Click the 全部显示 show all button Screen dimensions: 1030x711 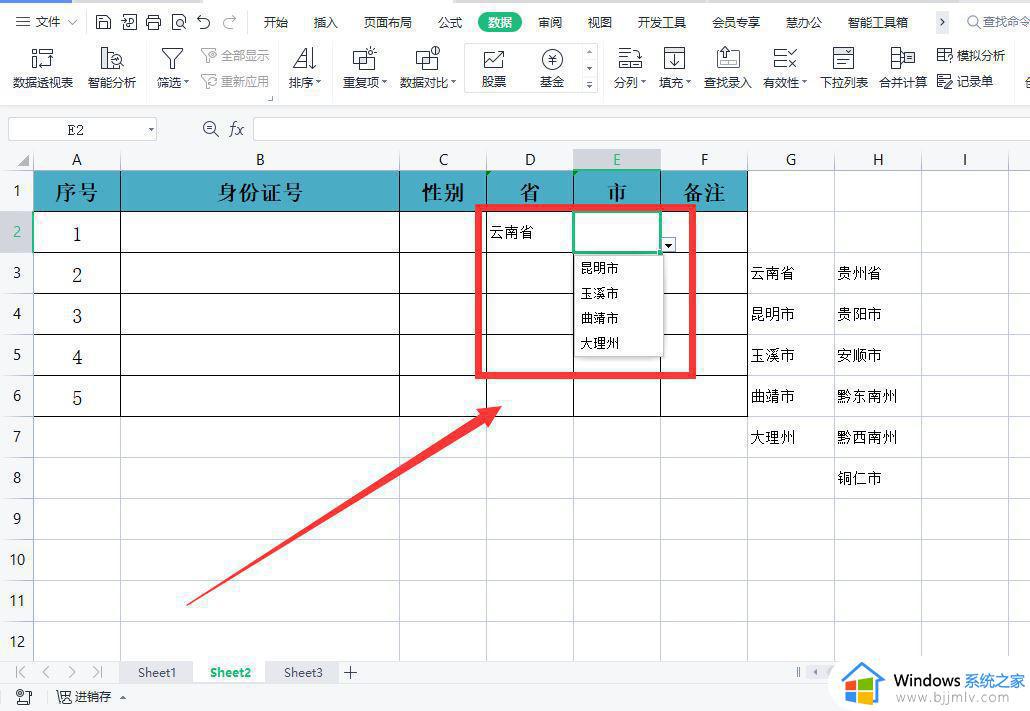coord(235,56)
